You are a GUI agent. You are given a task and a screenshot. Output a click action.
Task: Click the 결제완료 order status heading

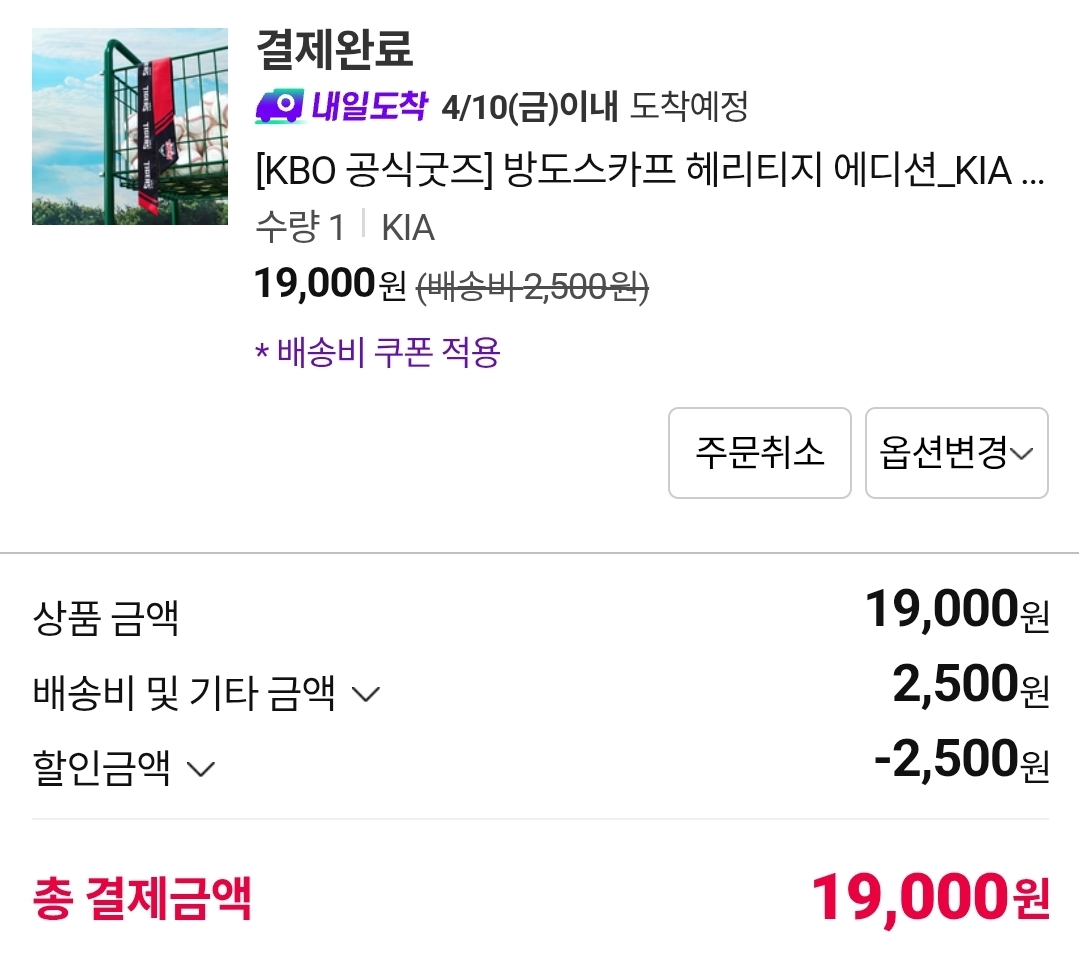[x=335, y=50]
